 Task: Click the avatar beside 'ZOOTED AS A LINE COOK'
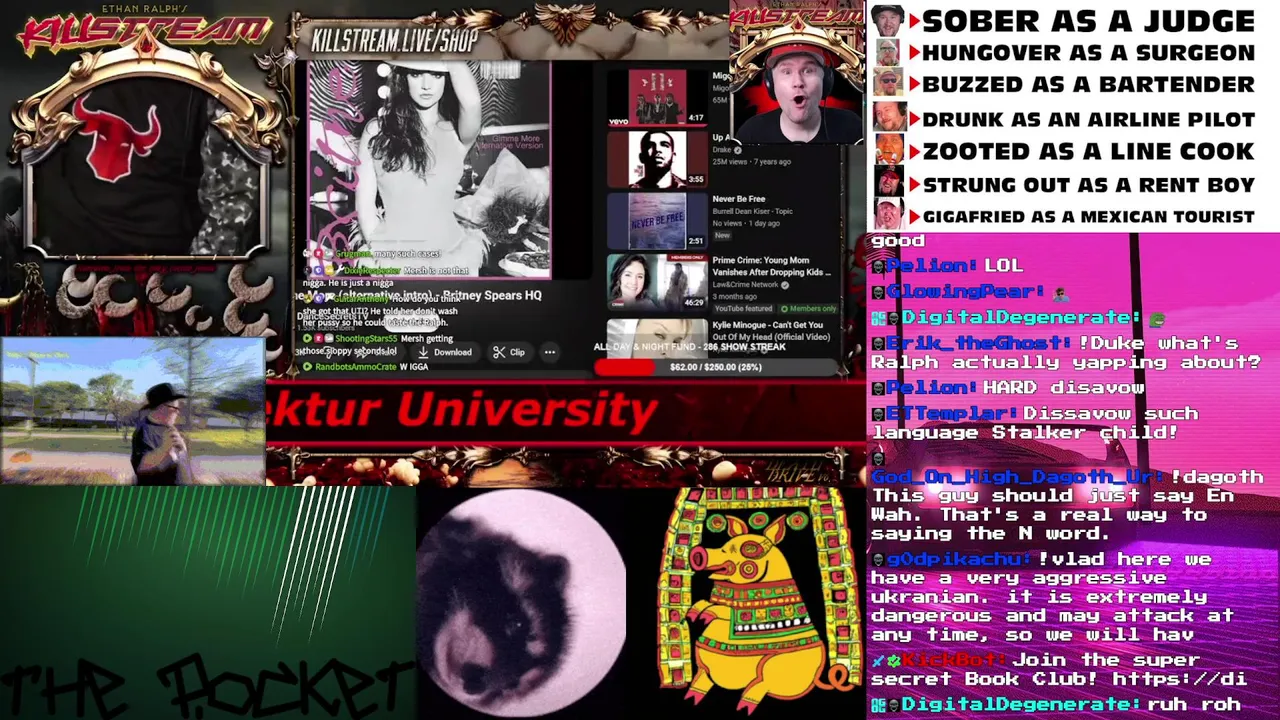[887, 150]
